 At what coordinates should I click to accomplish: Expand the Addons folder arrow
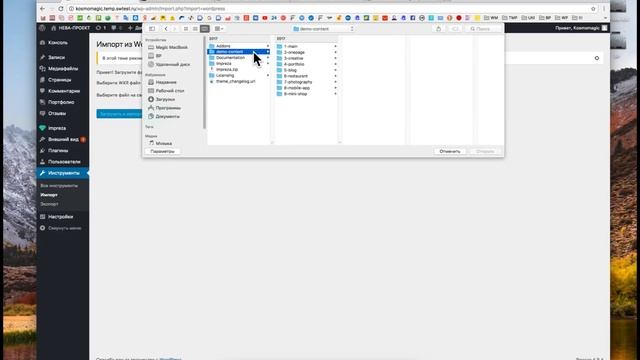tap(268, 46)
